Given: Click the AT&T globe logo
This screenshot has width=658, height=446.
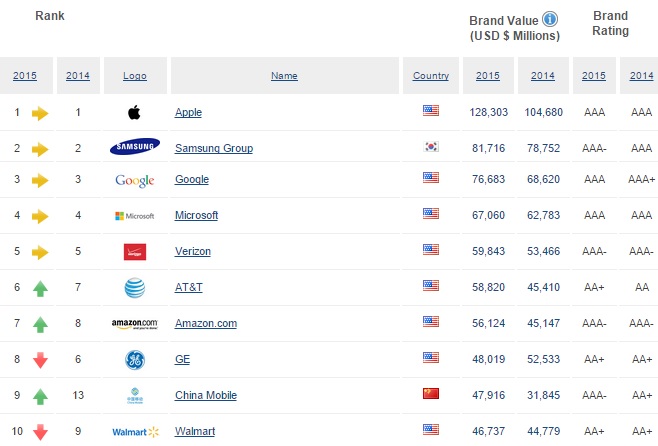Looking at the screenshot, I should click(x=135, y=287).
